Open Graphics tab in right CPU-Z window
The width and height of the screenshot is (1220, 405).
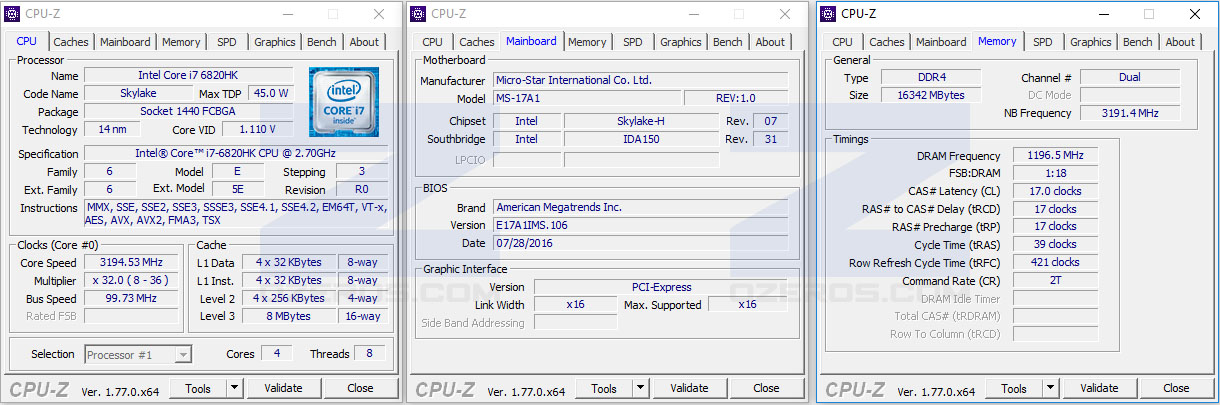tap(1091, 42)
